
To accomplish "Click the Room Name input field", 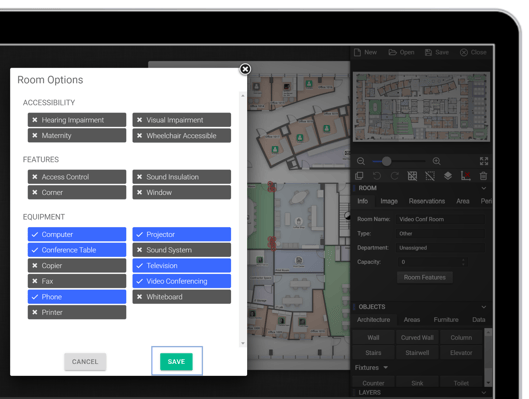I will click(441, 219).
